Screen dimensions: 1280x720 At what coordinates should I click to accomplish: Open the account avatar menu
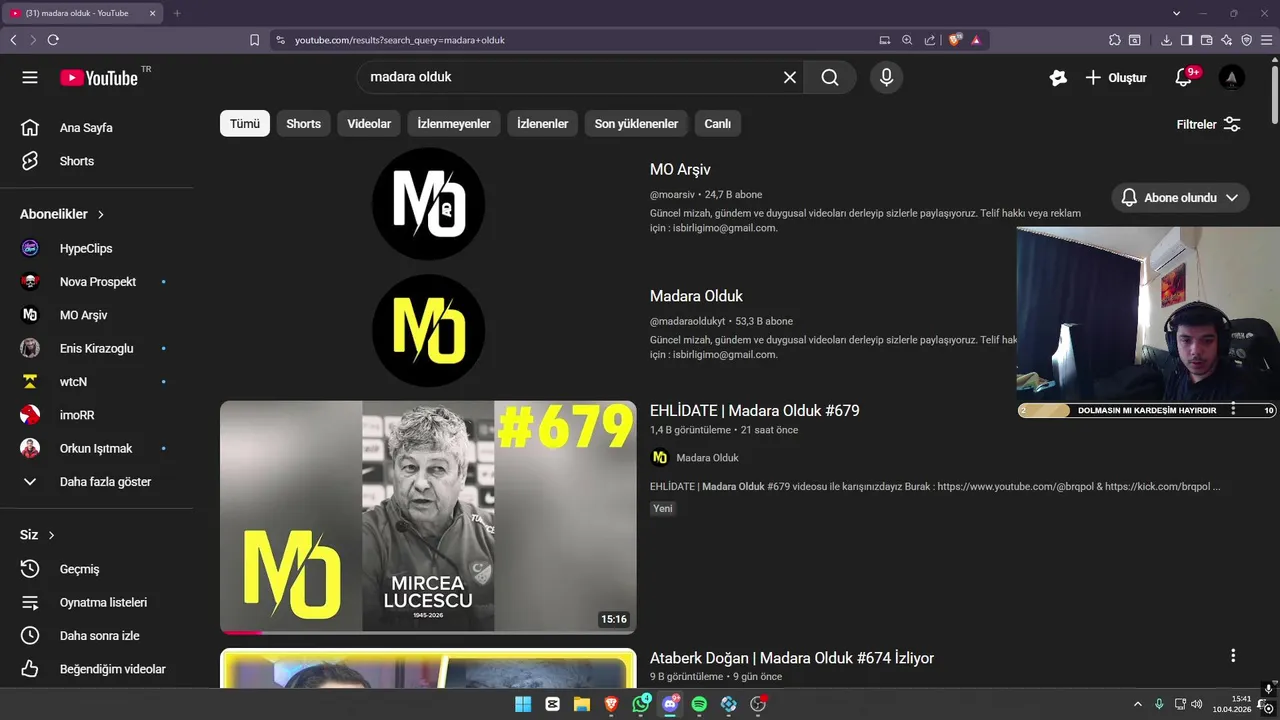[x=1232, y=77]
